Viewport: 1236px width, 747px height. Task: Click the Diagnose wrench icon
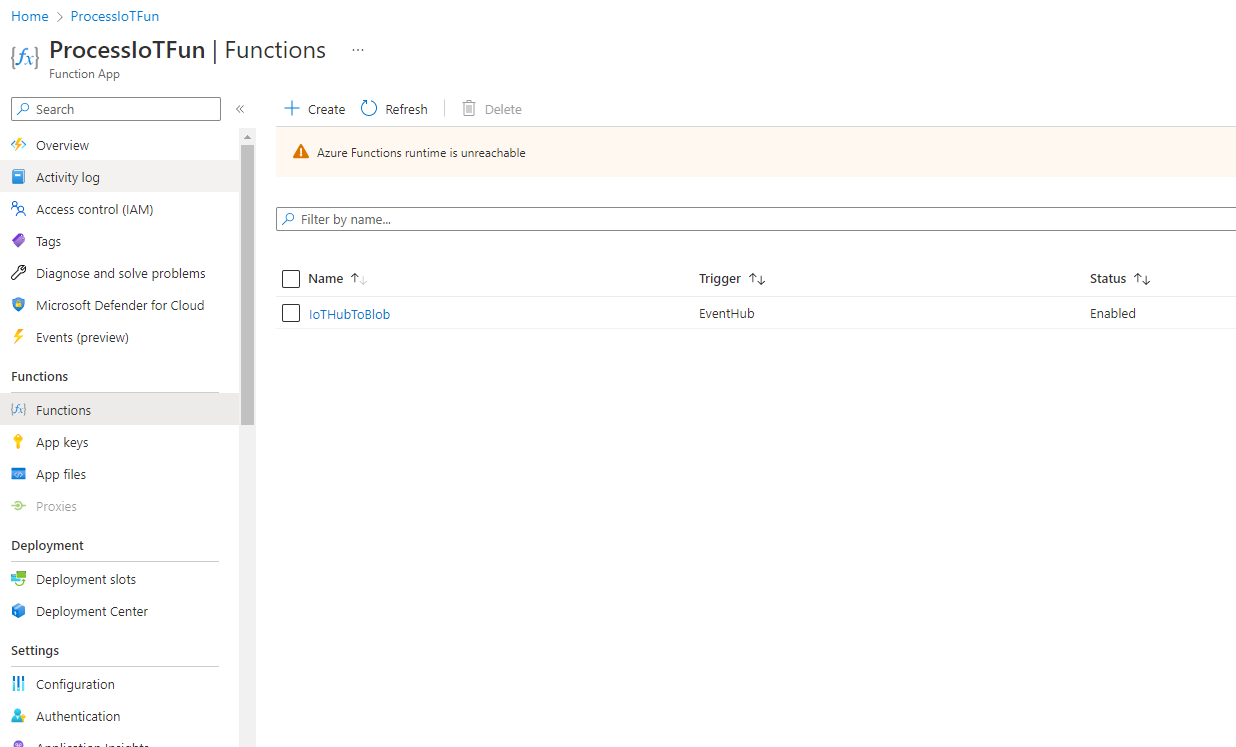point(18,273)
